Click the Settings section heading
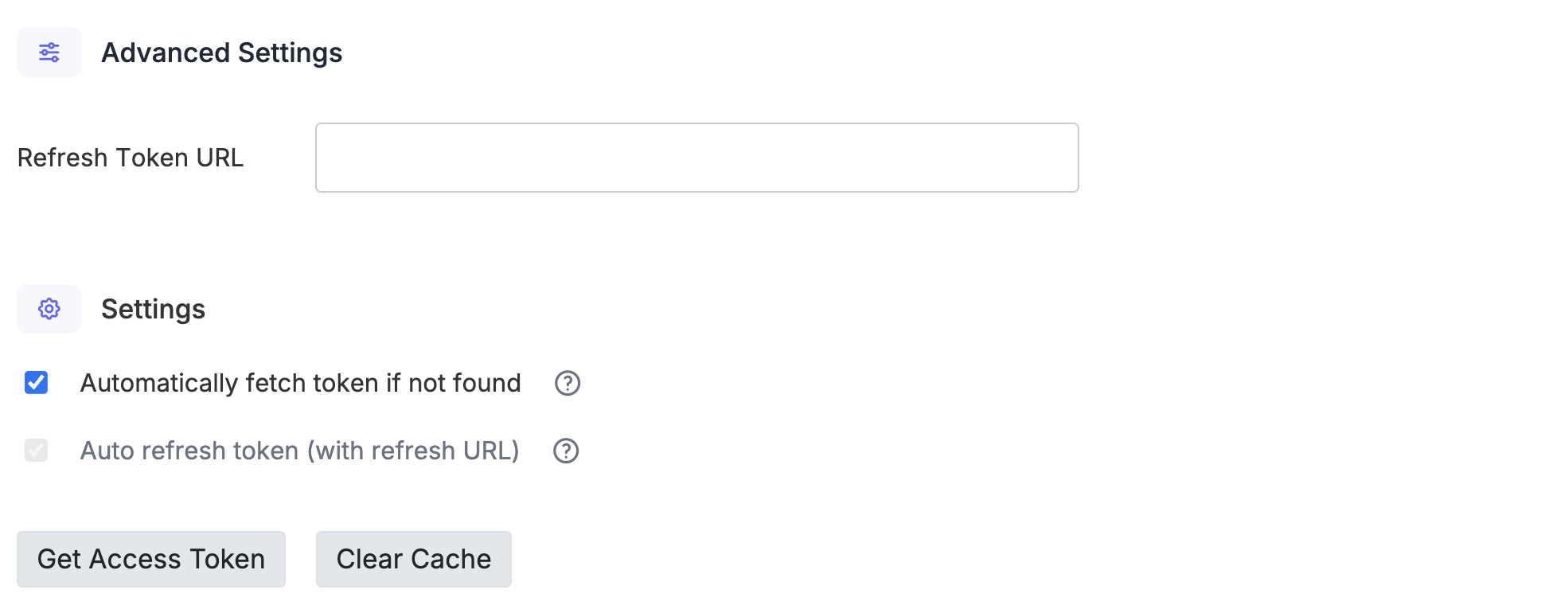The image size is (1568, 613). [x=154, y=309]
